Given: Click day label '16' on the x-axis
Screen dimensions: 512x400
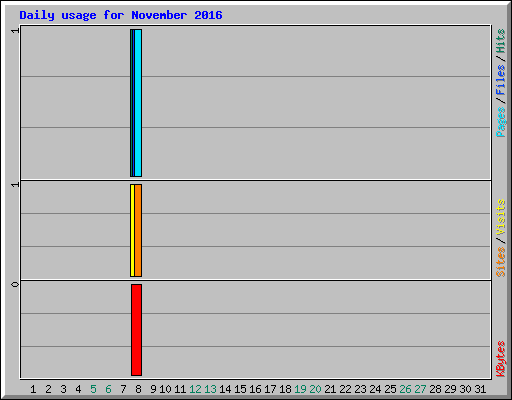Looking at the screenshot, I should 255,389.
